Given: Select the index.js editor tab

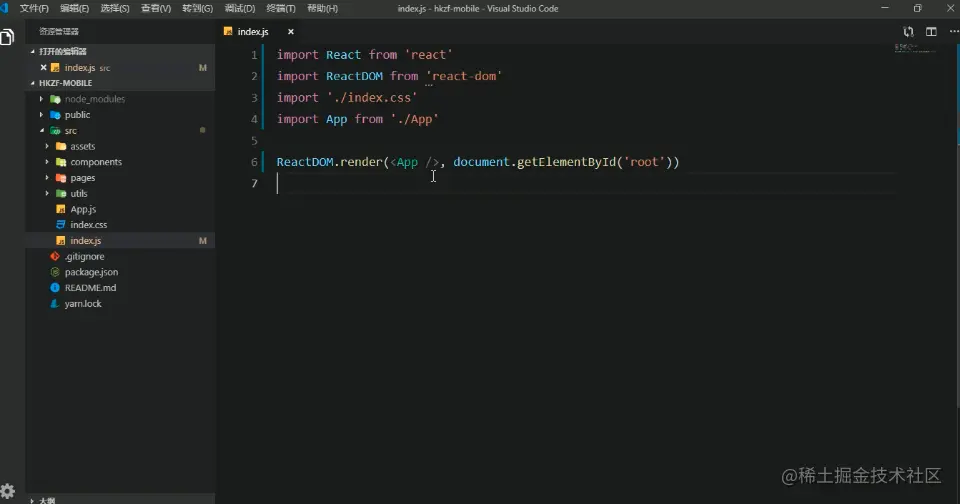Looking at the screenshot, I should 260,32.
